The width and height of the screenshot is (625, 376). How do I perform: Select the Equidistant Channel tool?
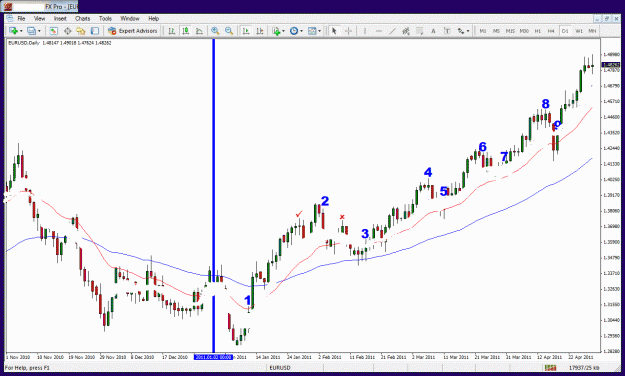tap(406, 31)
